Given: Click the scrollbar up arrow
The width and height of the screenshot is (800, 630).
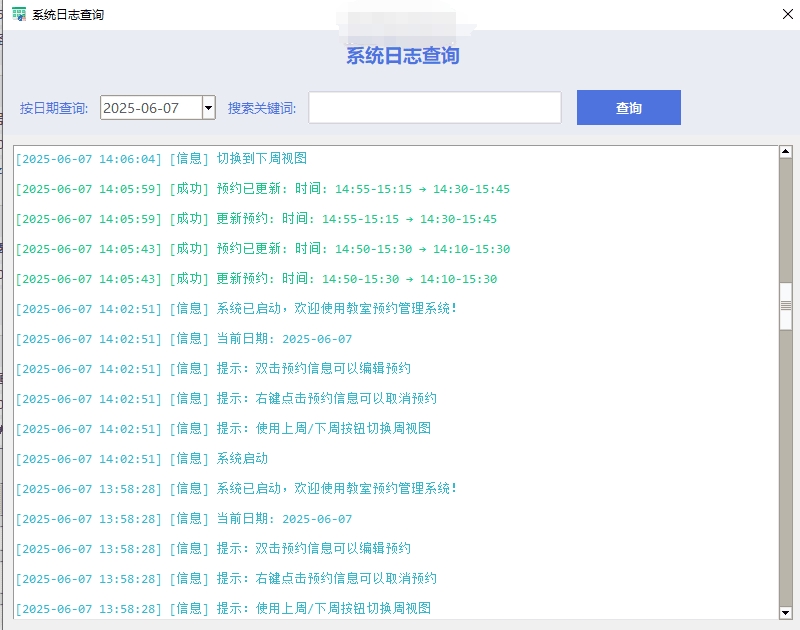Looking at the screenshot, I should coord(786,153).
